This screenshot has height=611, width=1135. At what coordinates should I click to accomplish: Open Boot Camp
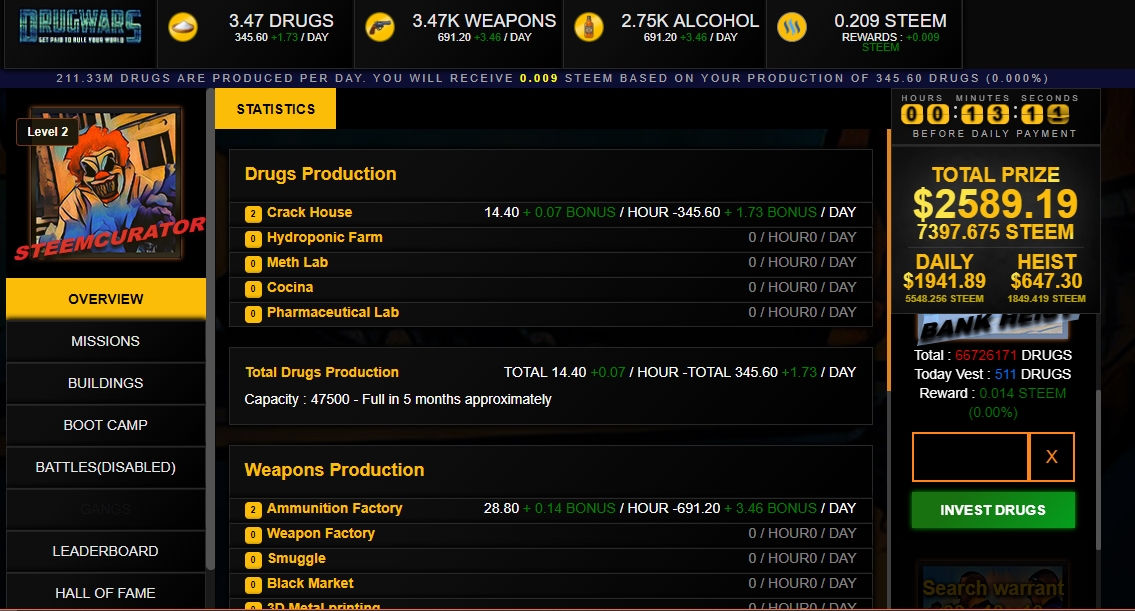coord(106,425)
